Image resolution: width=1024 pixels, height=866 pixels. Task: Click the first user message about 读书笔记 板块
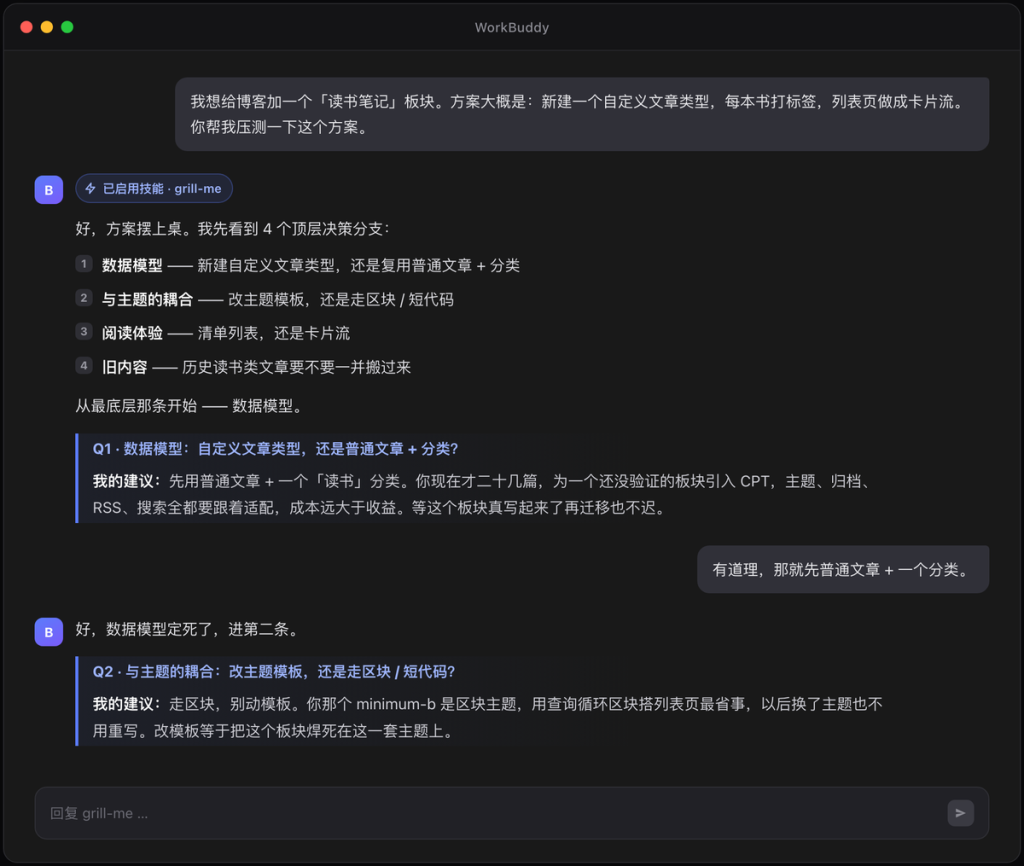(x=582, y=114)
